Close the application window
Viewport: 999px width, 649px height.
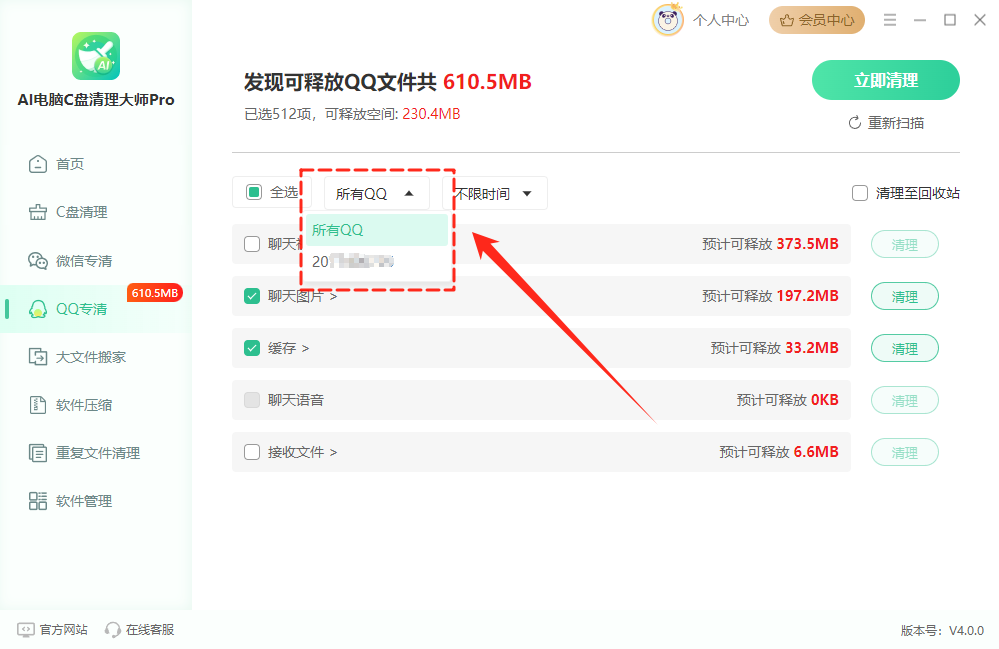(x=980, y=20)
